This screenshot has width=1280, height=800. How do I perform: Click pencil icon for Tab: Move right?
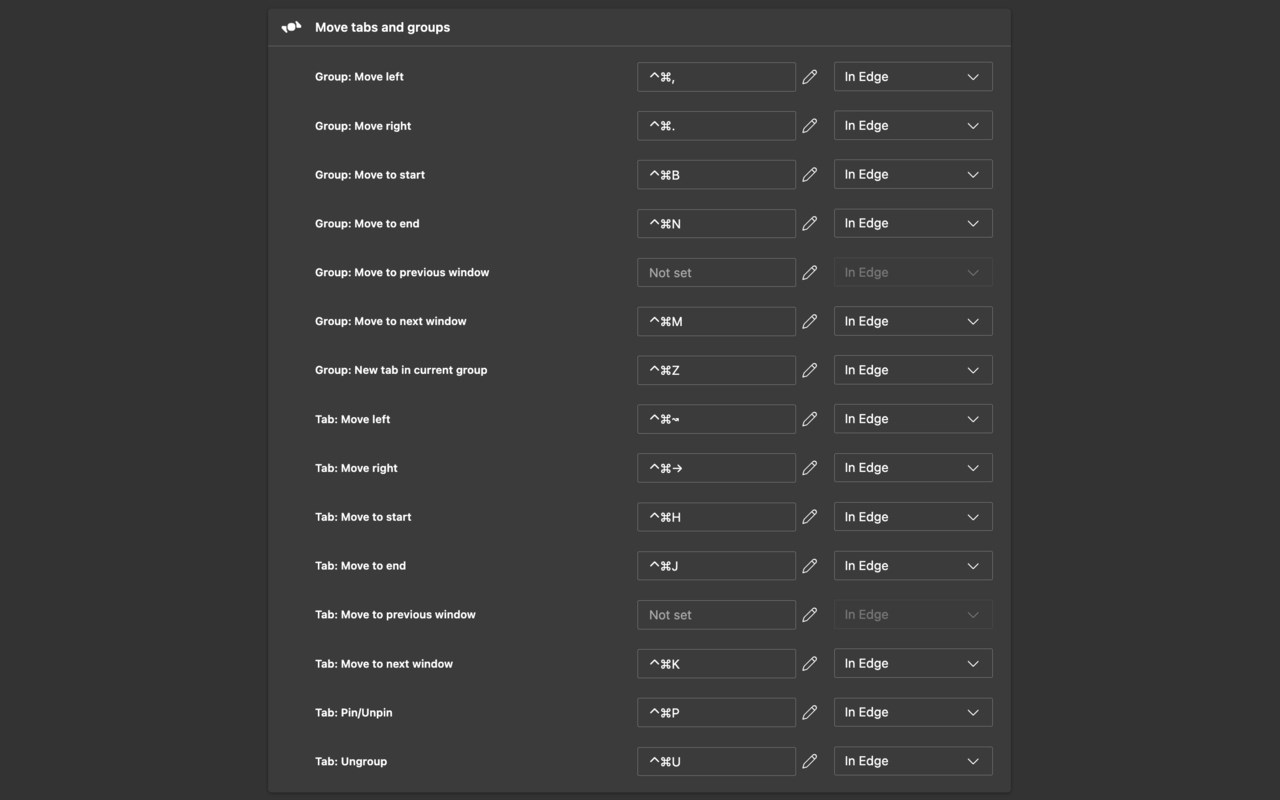point(810,468)
